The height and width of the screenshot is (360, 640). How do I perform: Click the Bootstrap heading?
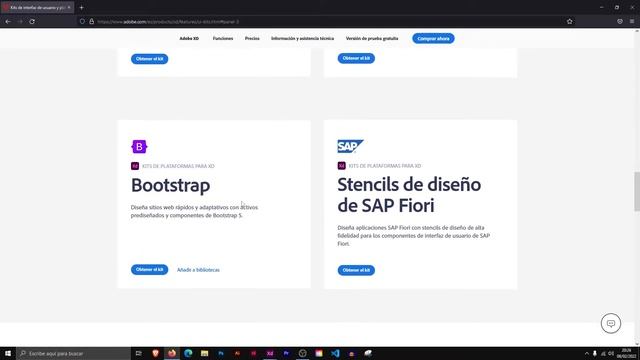(171, 185)
